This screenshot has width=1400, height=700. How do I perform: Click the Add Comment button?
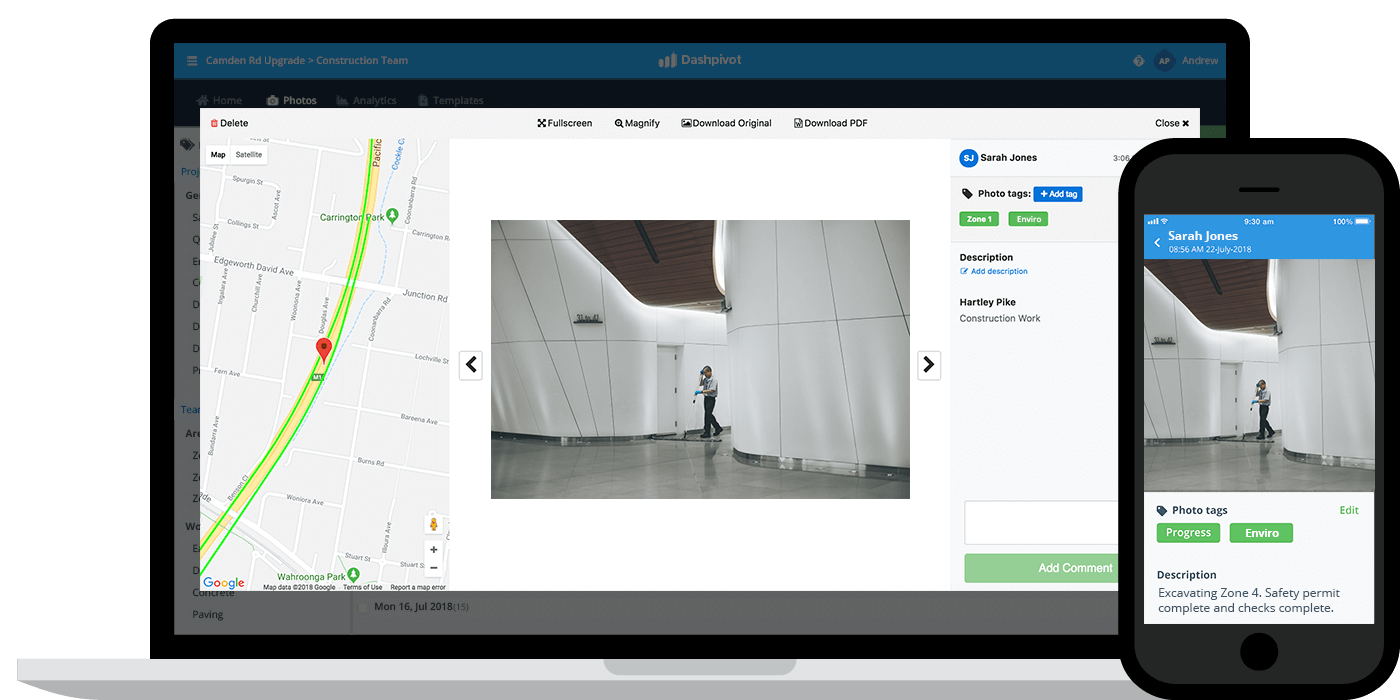(x=1041, y=568)
